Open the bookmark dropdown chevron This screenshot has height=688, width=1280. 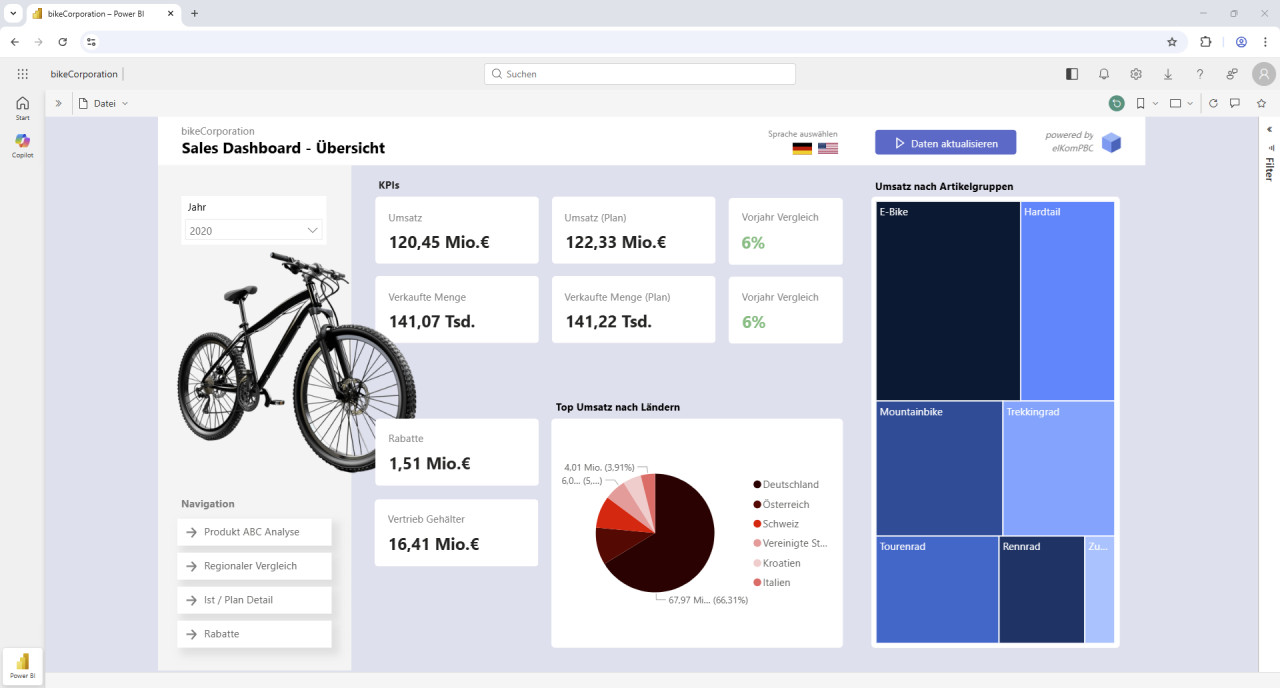pyautogui.click(x=1155, y=103)
